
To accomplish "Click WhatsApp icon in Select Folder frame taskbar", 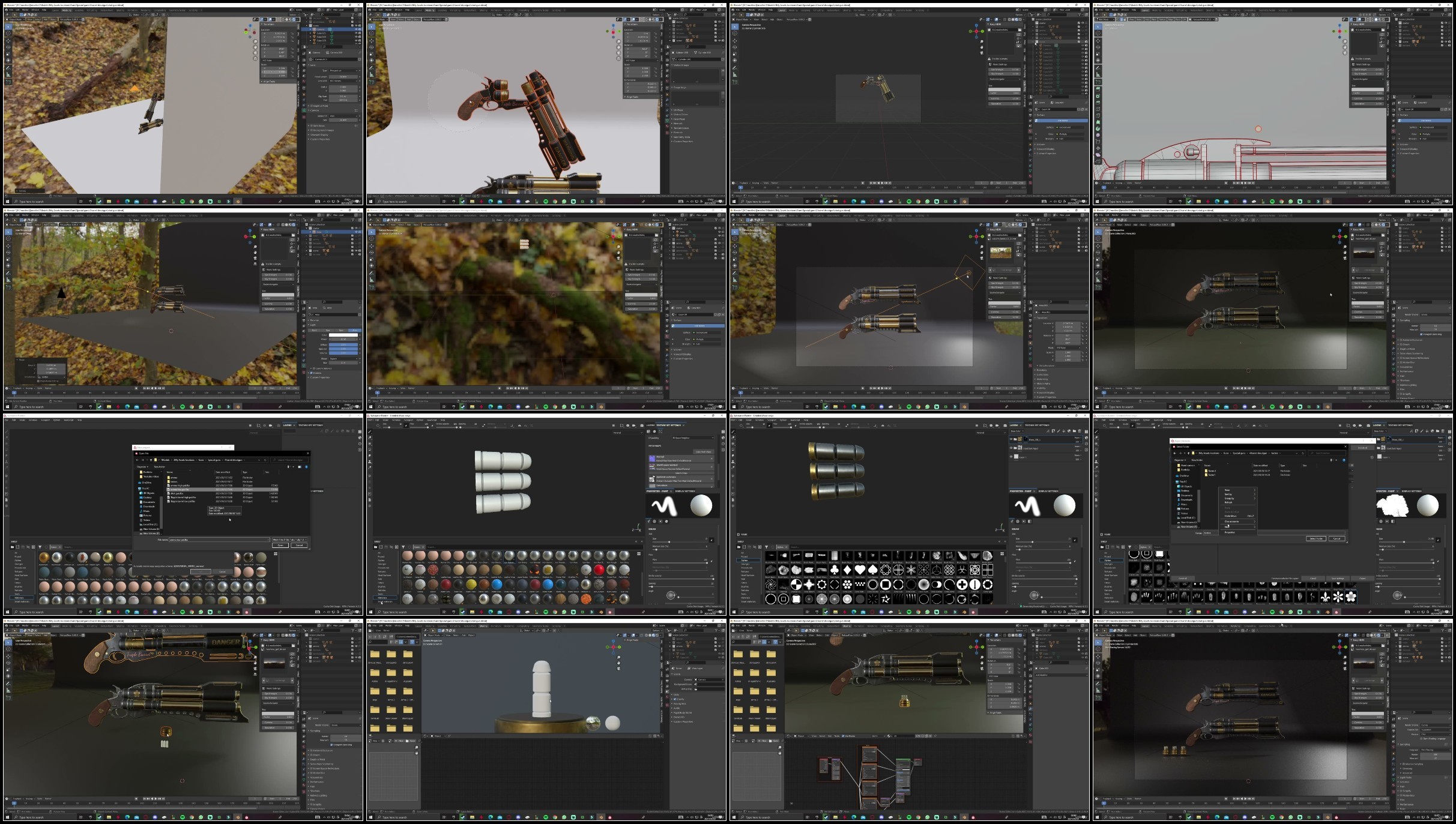I will click(1290, 612).
